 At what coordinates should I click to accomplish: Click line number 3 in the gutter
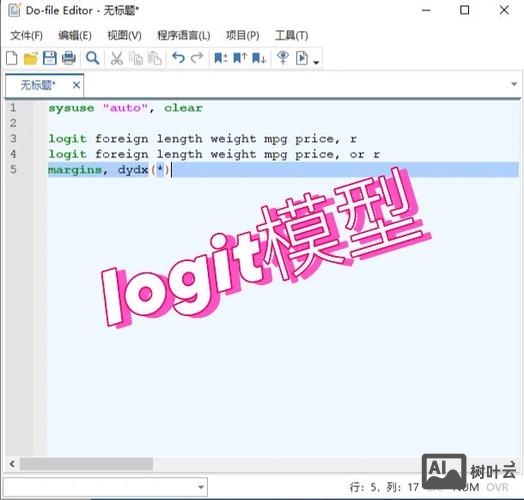(13, 138)
